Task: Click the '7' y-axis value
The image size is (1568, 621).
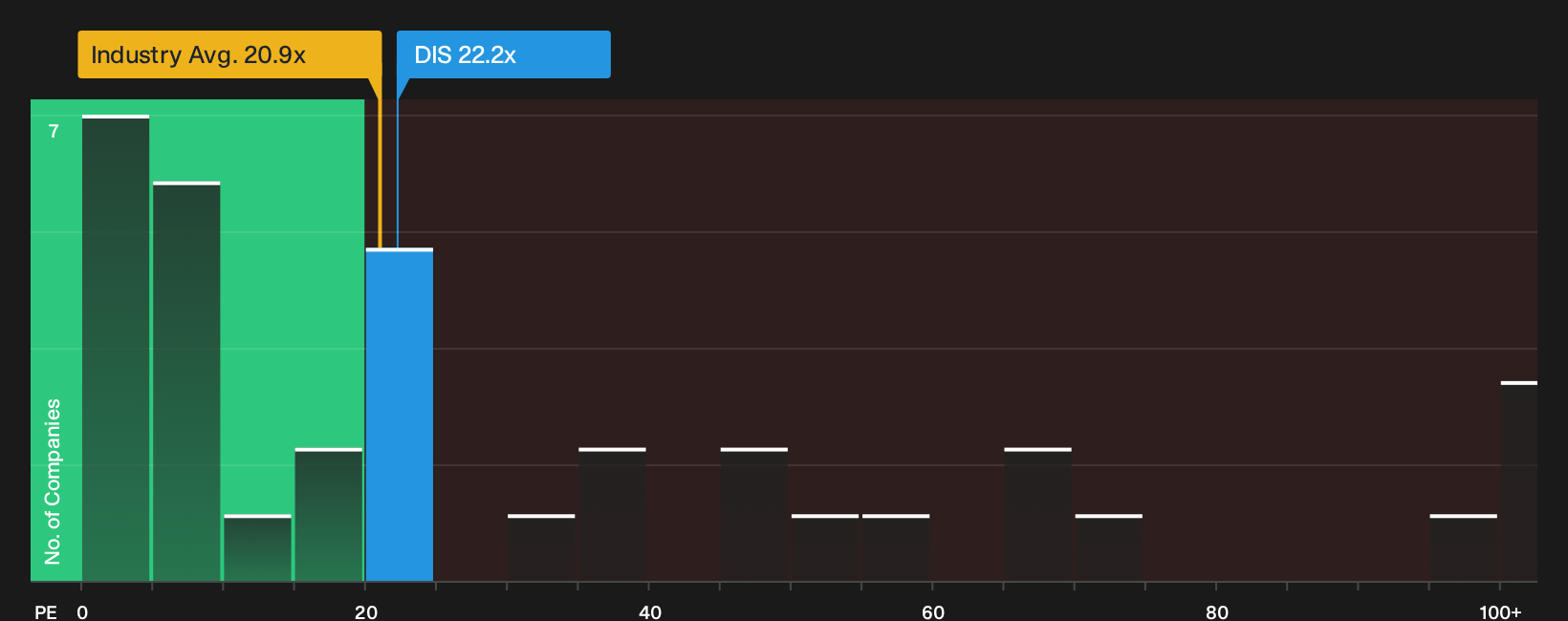Action: pyautogui.click(x=54, y=132)
